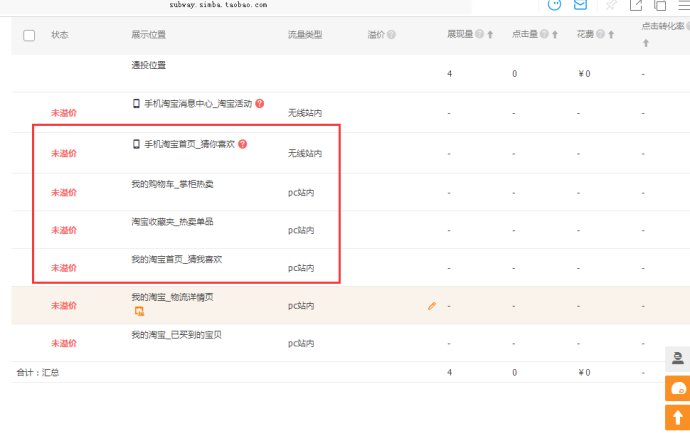This screenshot has width=690, height=436.
Task: Show help icon beside 花费 header
Action: tap(600, 34)
